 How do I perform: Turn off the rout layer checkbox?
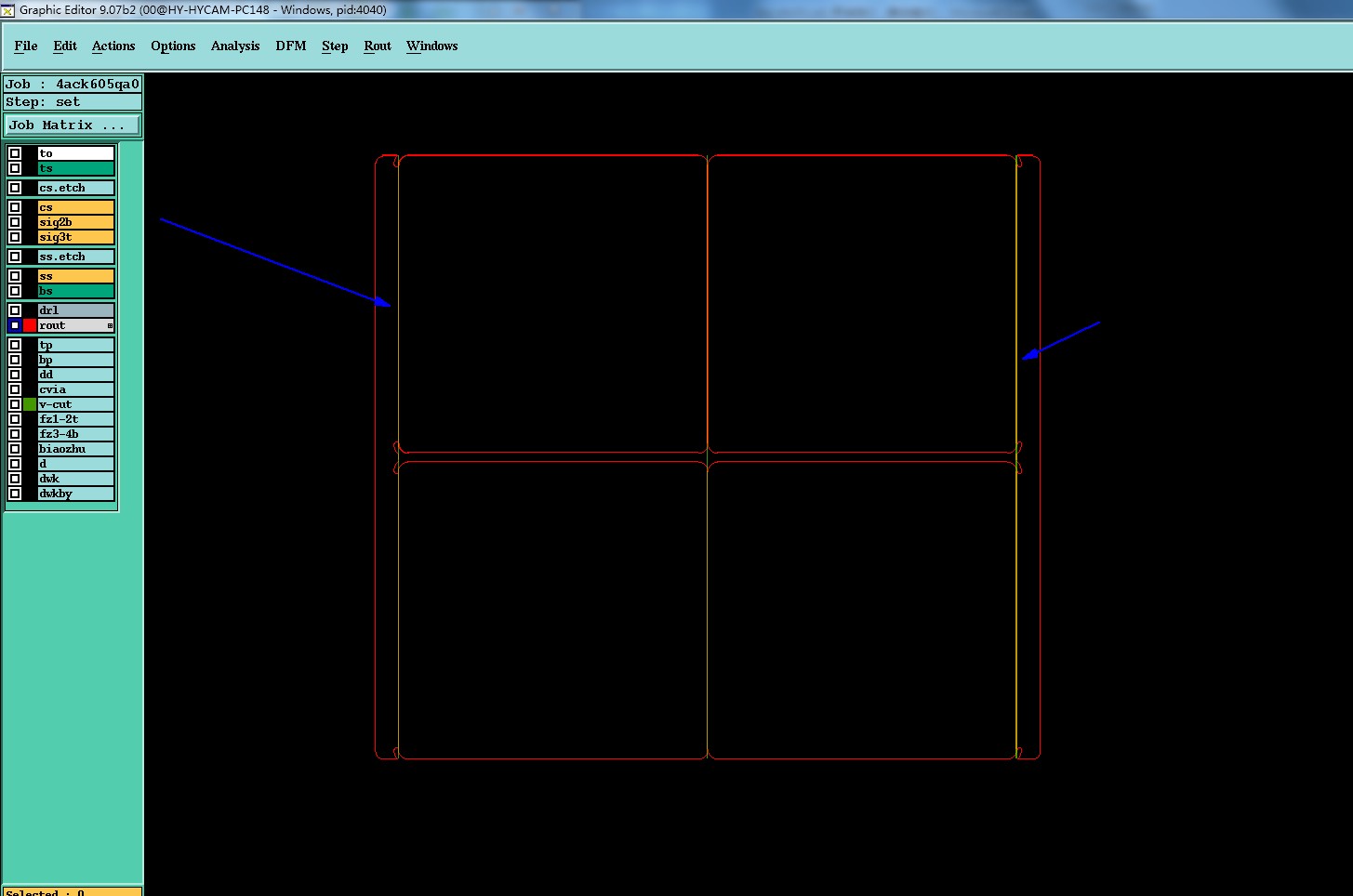15,325
